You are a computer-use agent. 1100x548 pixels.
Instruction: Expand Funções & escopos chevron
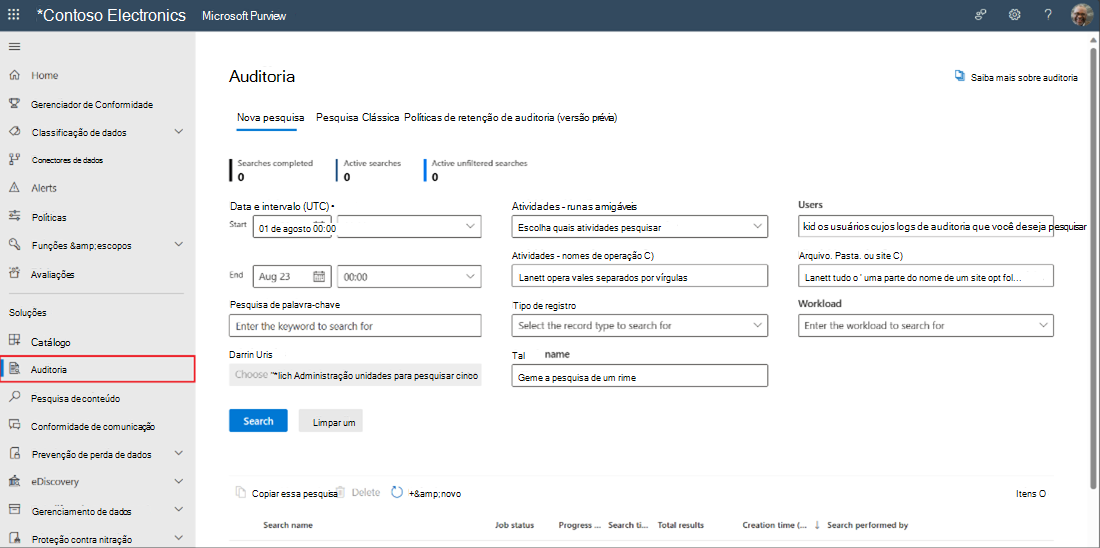tap(178, 245)
